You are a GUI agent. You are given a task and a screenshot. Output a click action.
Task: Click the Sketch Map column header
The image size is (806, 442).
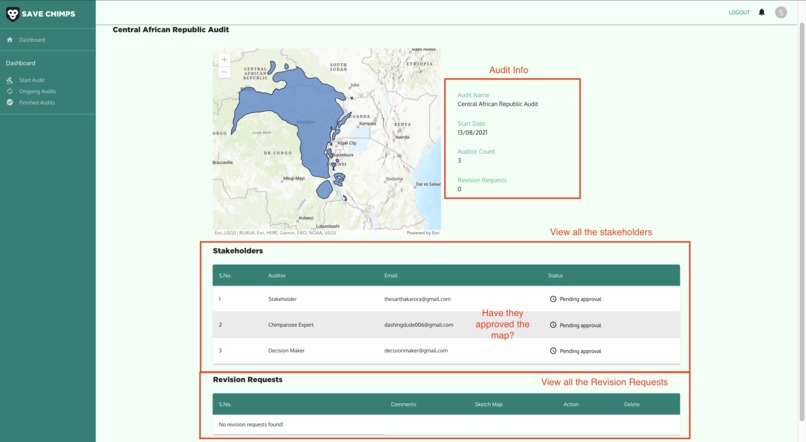click(x=488, y=404)
